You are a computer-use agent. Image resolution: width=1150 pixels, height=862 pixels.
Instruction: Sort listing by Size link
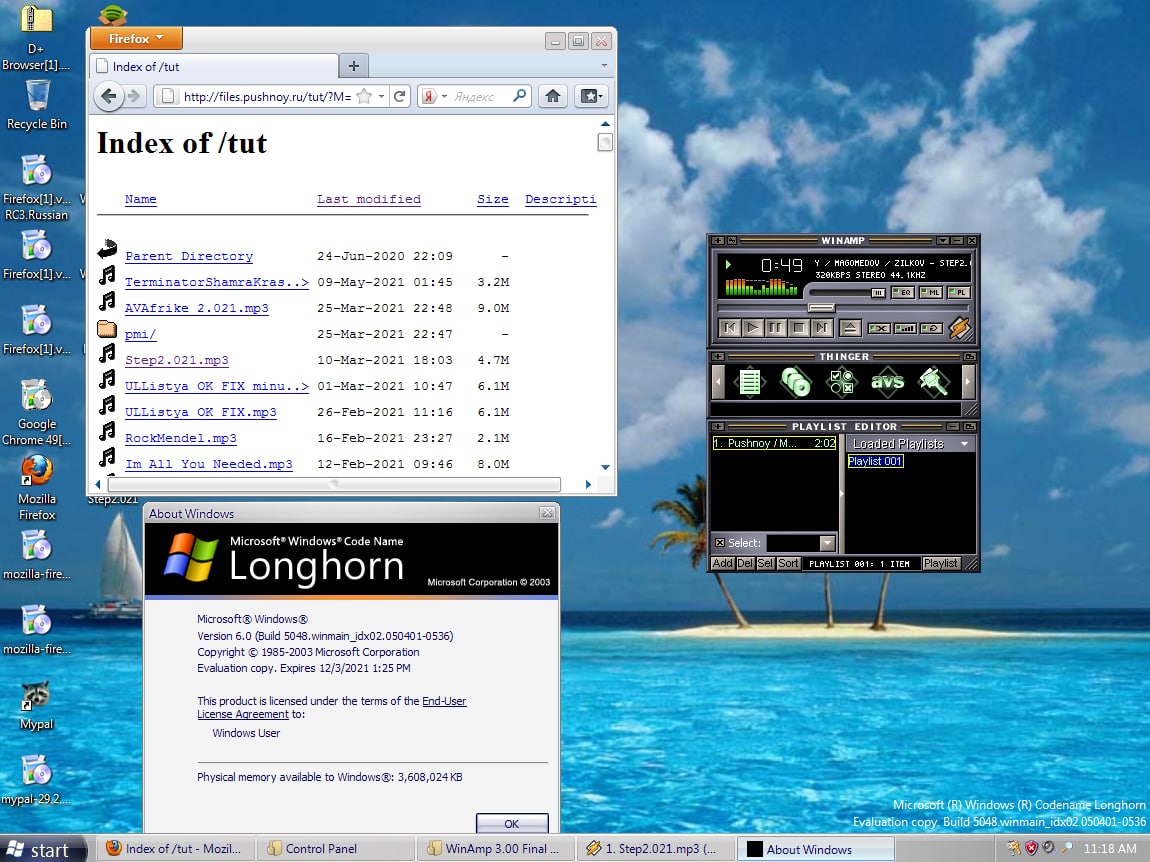coord(492,199)
